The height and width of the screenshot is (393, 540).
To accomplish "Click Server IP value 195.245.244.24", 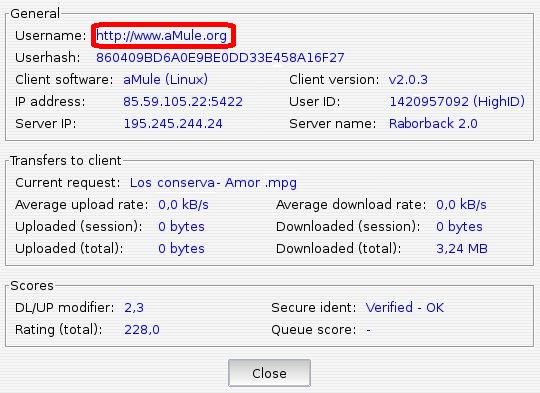I will click(173, 124).
